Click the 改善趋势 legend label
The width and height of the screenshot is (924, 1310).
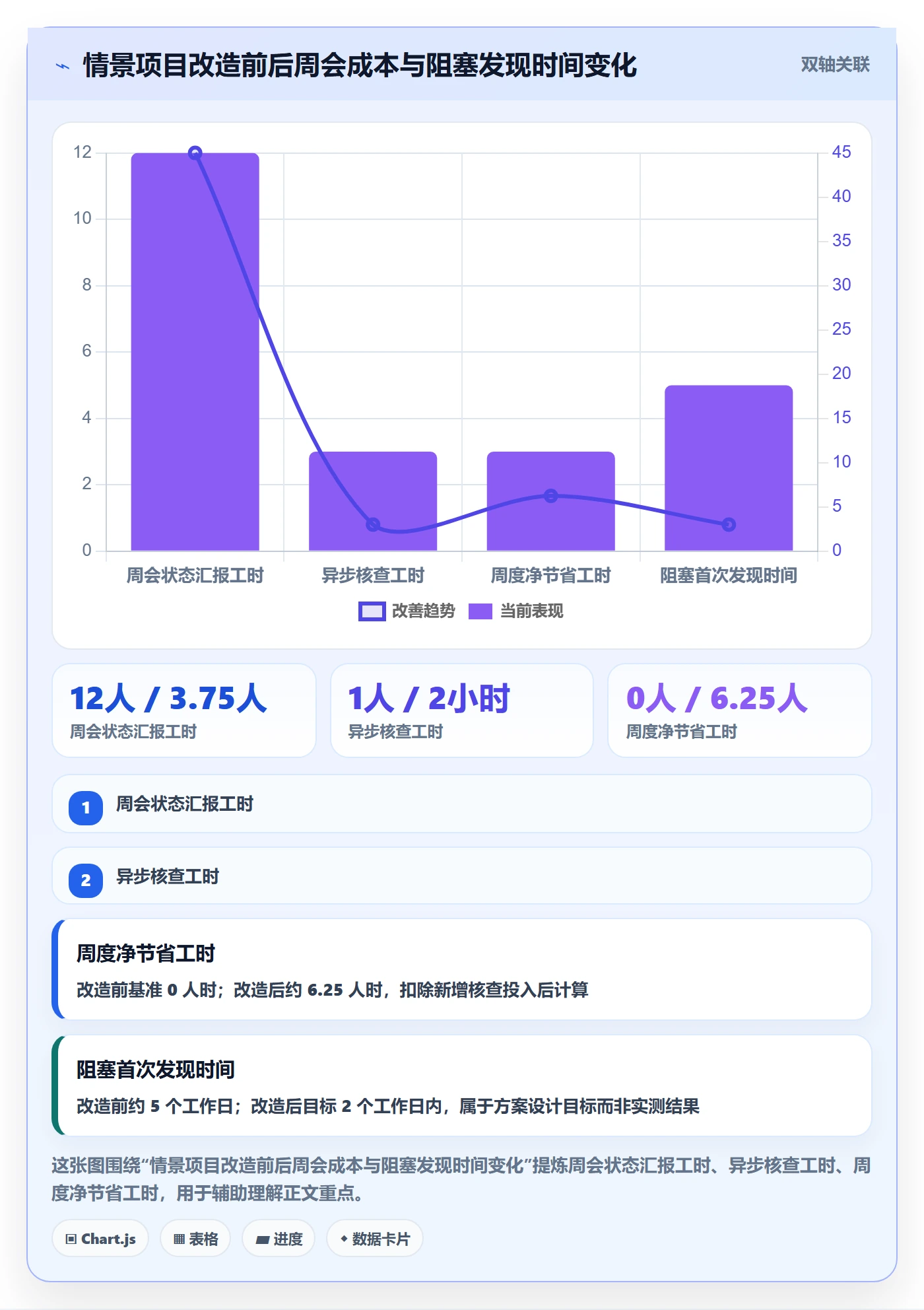[423, 611]
